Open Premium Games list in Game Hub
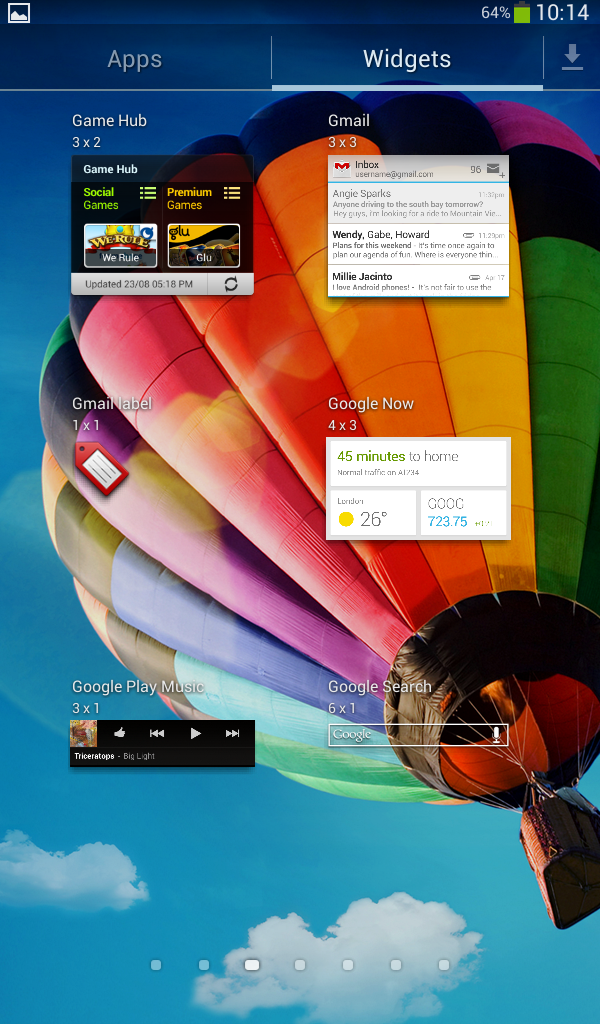600x1024 pixels. point(204,198)
